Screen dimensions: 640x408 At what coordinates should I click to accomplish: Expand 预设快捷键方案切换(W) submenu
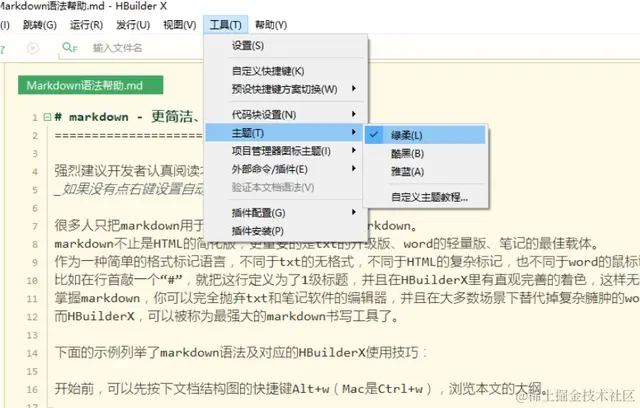[x=286, y=89]
